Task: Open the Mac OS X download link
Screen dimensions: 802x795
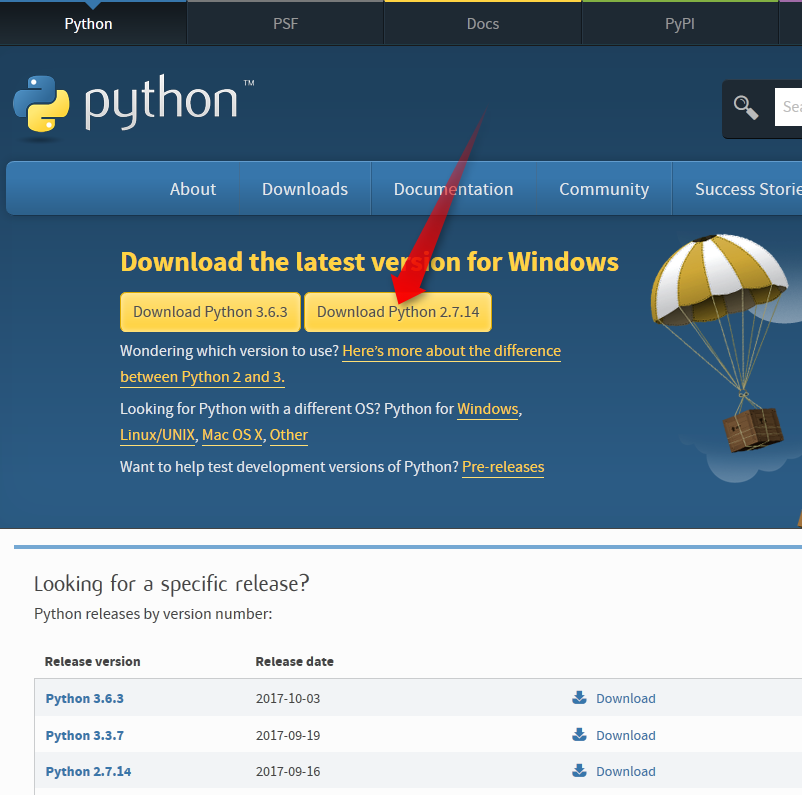Action: coord(232,435)
